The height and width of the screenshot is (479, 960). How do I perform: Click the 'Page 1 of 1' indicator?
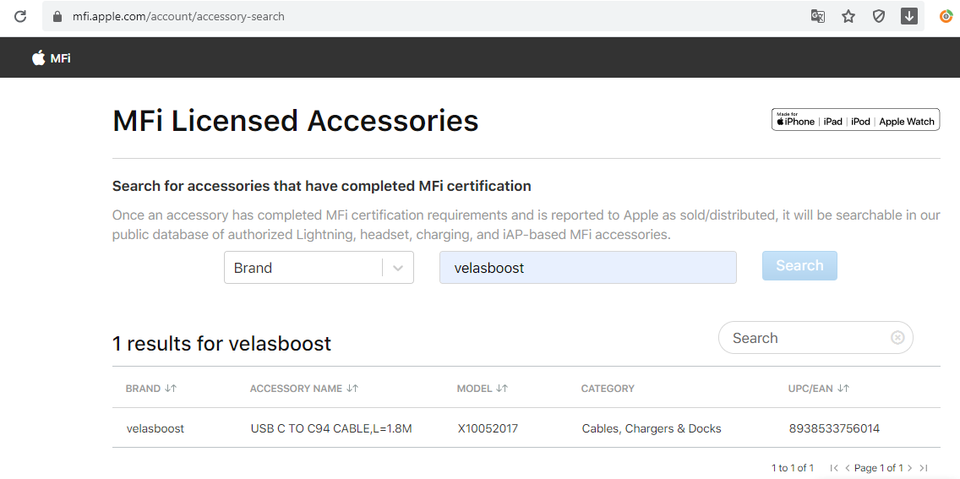point(879,468)
